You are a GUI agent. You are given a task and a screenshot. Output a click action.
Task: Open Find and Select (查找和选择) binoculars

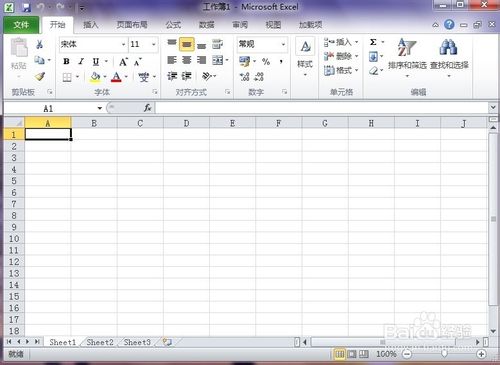pos(449,57)
